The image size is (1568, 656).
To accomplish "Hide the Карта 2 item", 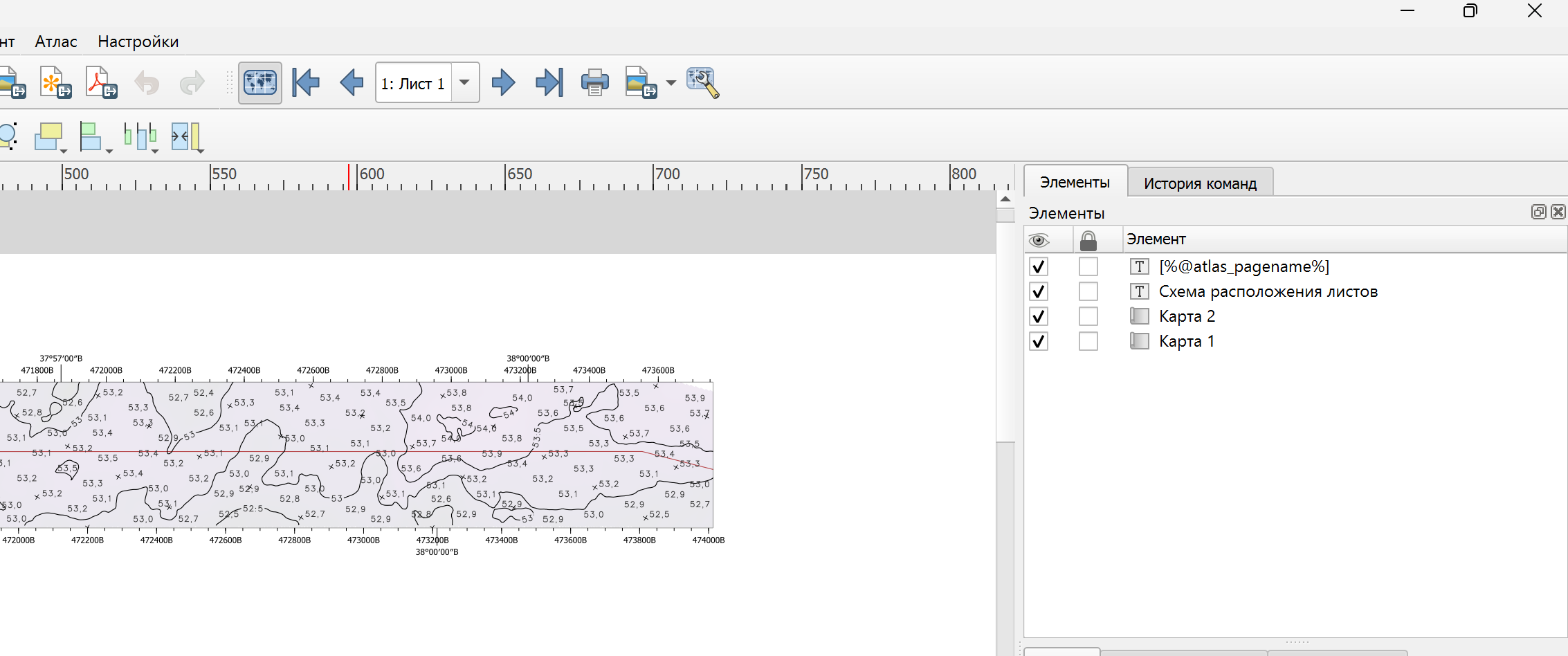I will [x=1038, y=317].
